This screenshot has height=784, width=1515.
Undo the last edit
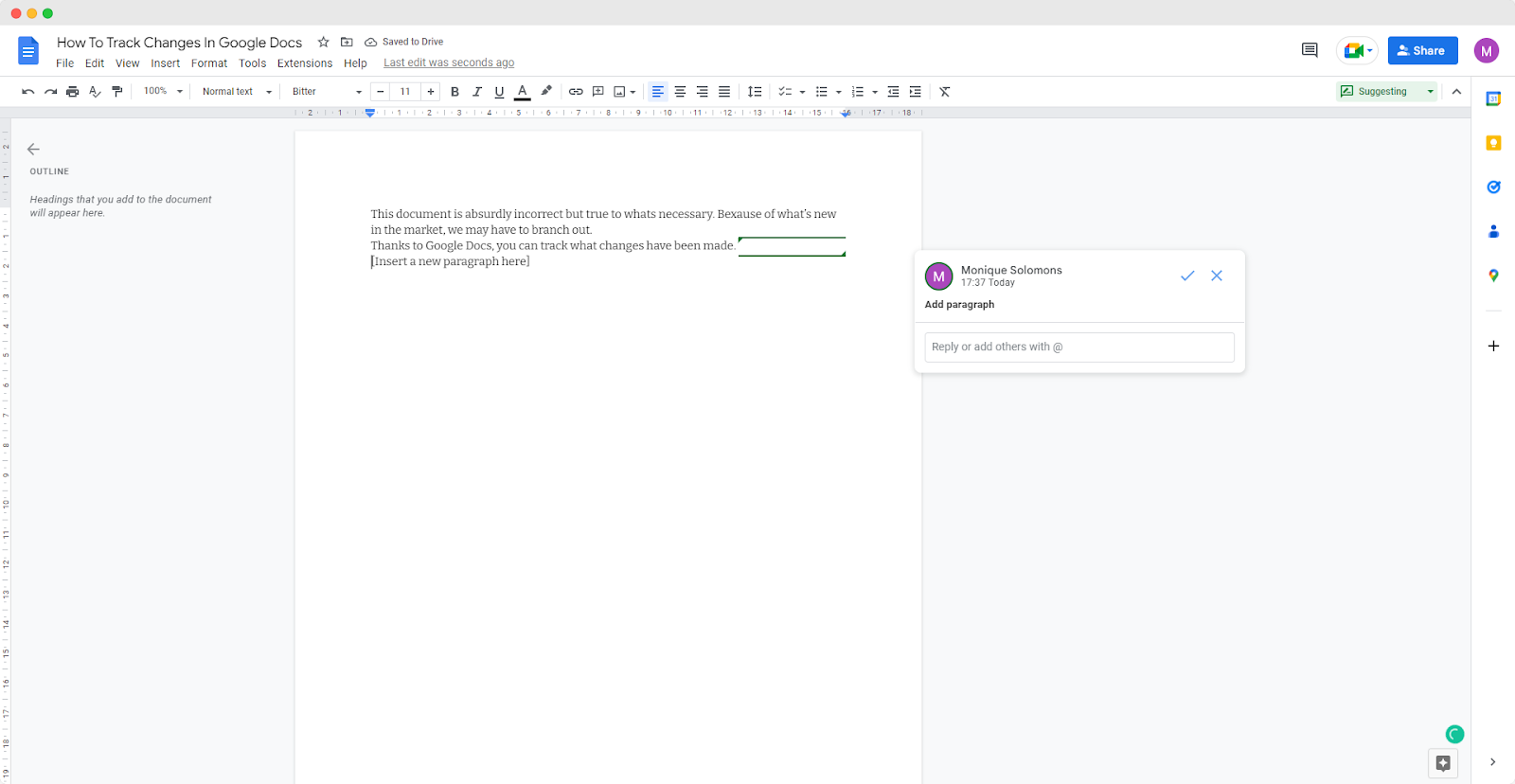(28, 92)
